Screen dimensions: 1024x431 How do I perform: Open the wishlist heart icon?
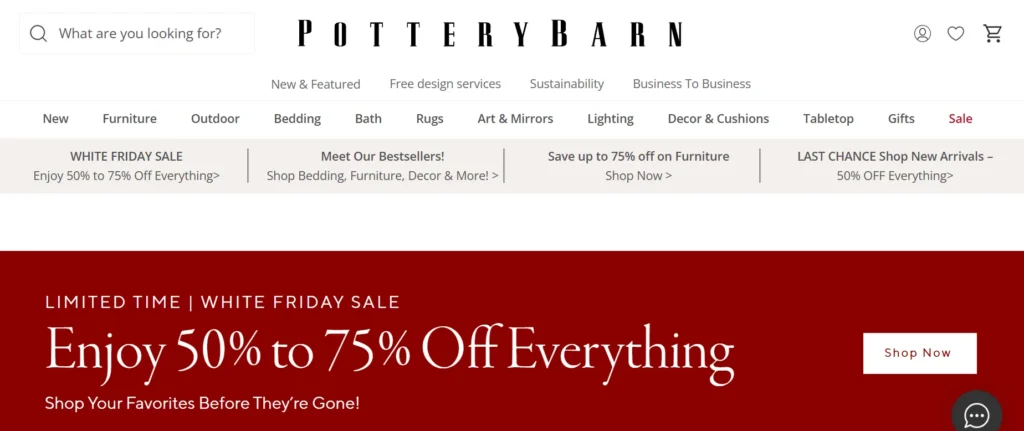click(956, 33)
